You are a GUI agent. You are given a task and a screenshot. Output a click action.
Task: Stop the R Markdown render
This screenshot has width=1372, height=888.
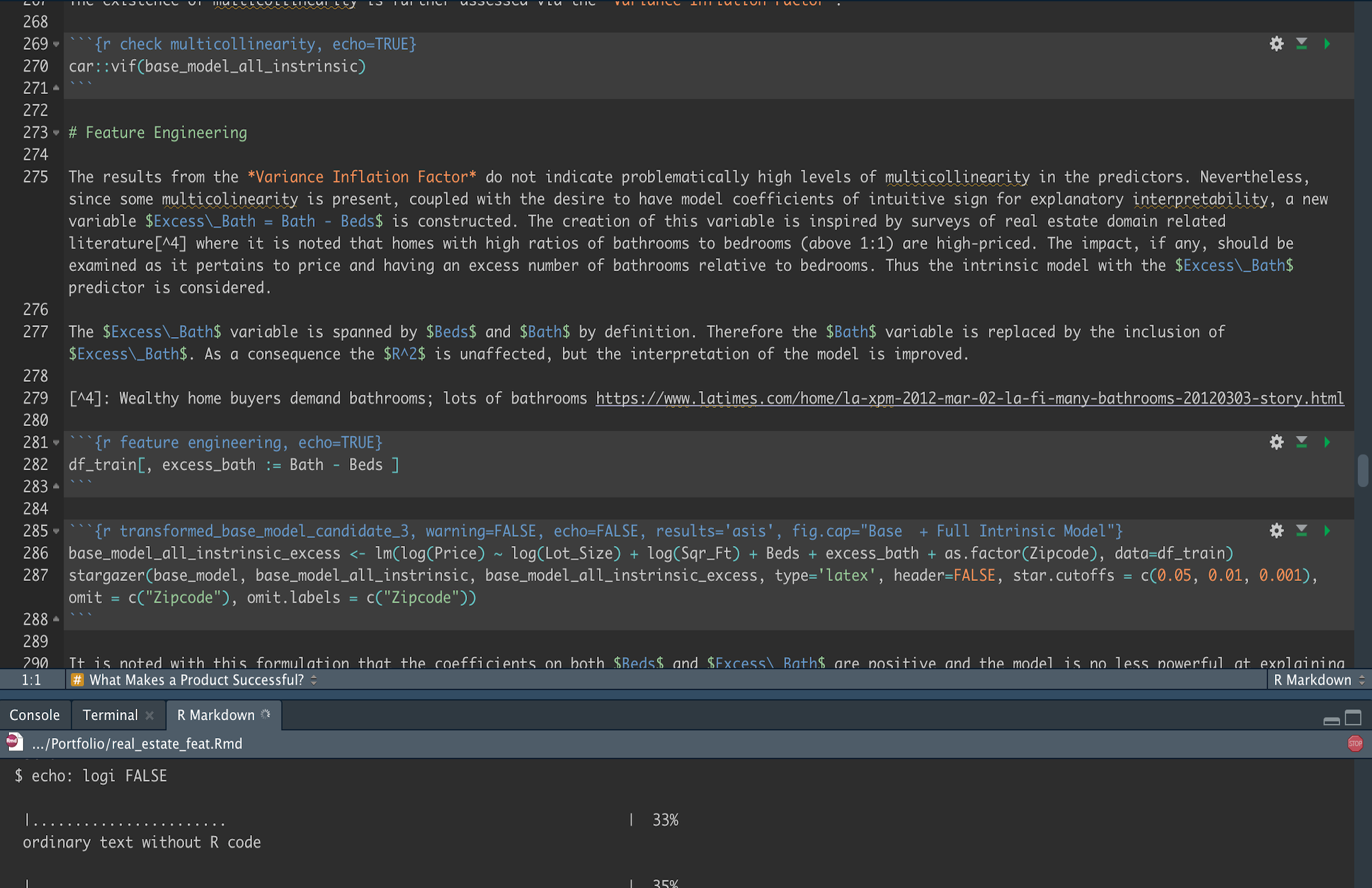1355,744
